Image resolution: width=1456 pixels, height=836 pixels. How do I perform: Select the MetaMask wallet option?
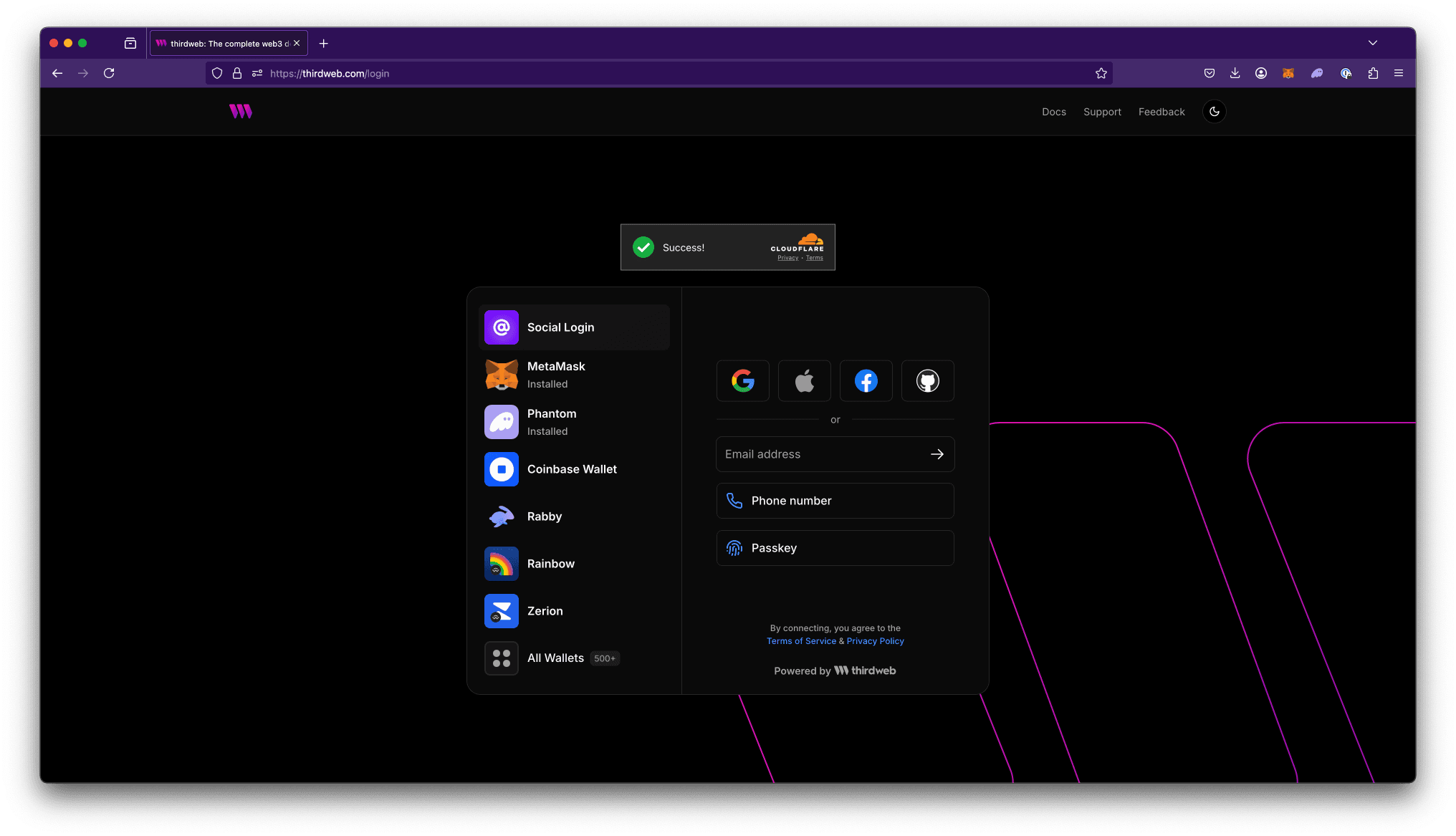[x=573, y=374]
